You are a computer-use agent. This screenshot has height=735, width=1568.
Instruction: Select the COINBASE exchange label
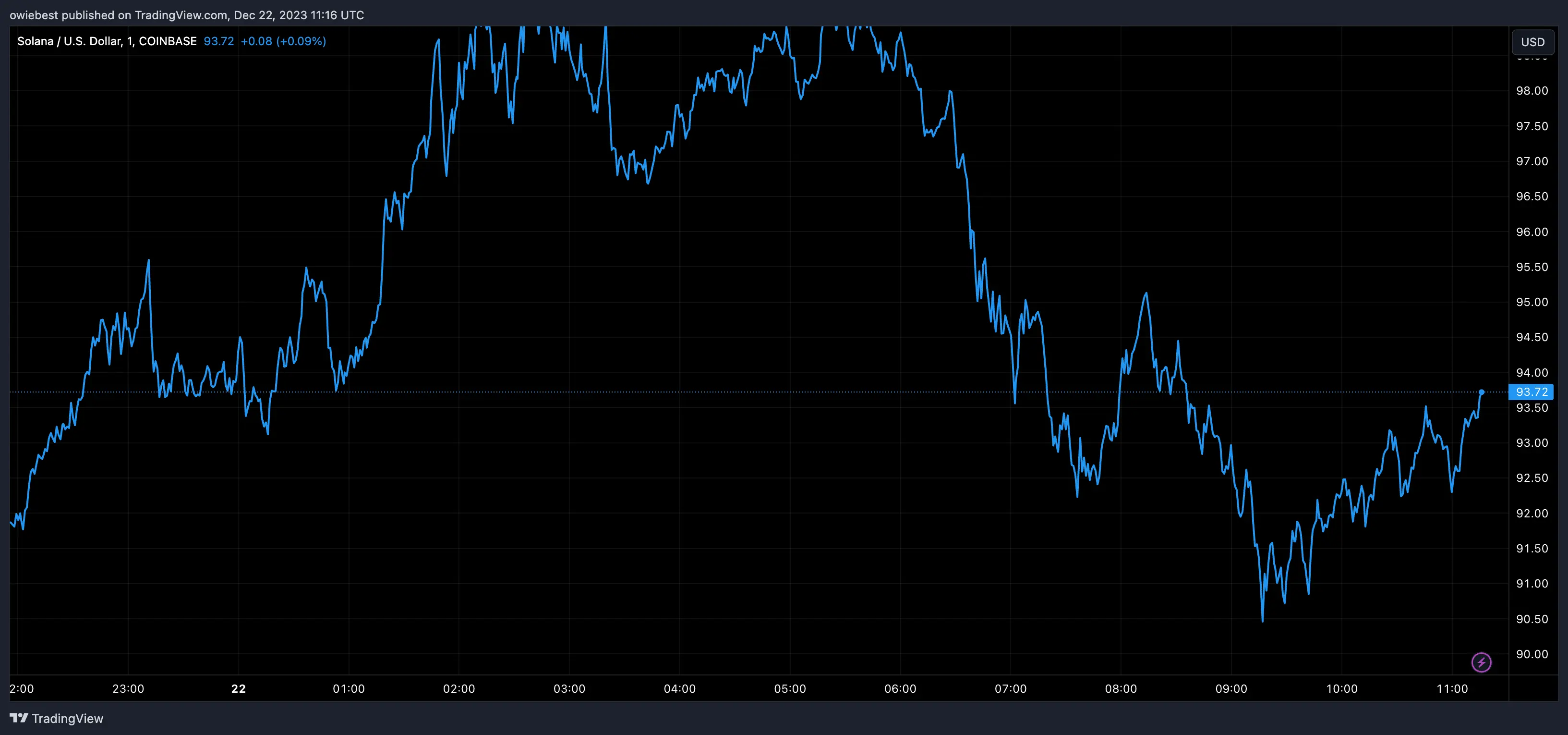pyautogui.click(x=168, y=41)
